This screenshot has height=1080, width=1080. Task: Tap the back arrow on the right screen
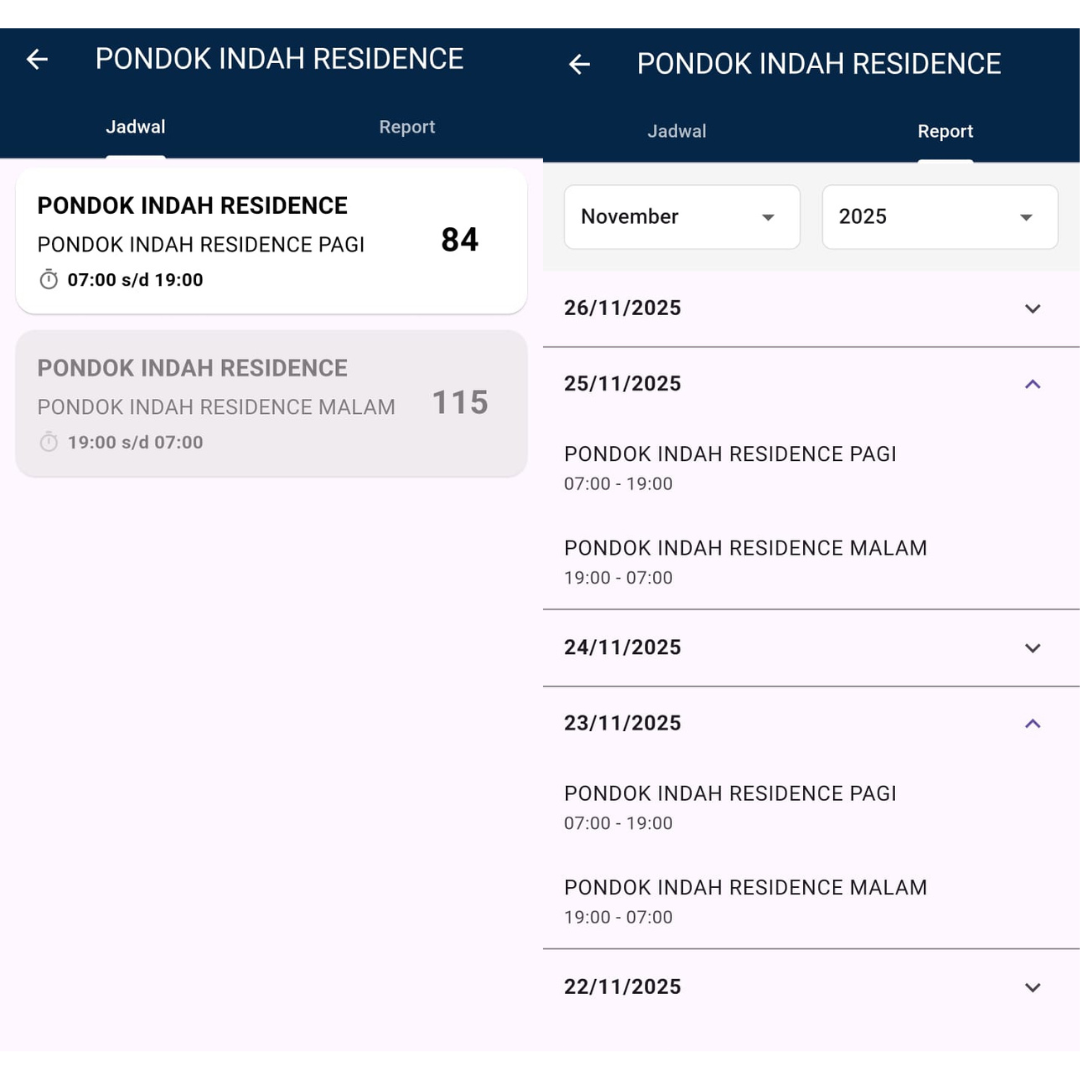coord(579,65)
